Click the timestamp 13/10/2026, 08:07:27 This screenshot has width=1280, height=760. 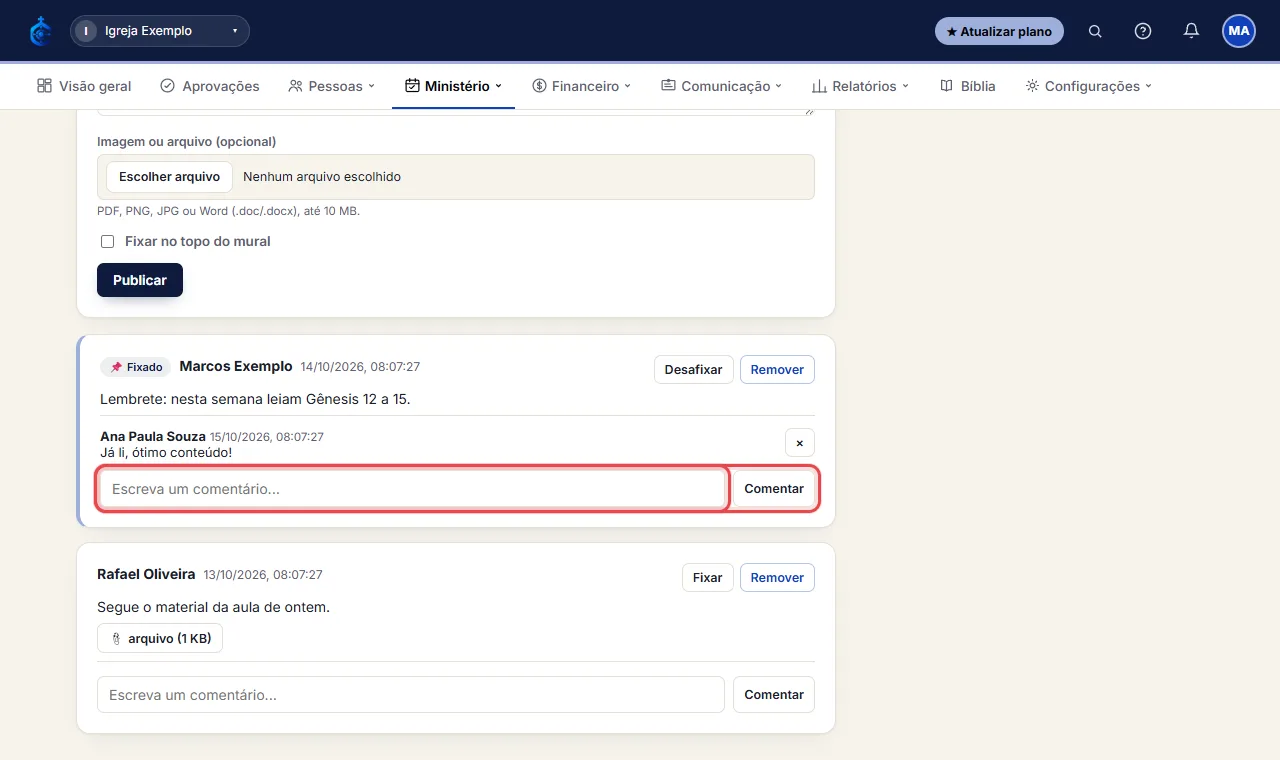[263, 575]
